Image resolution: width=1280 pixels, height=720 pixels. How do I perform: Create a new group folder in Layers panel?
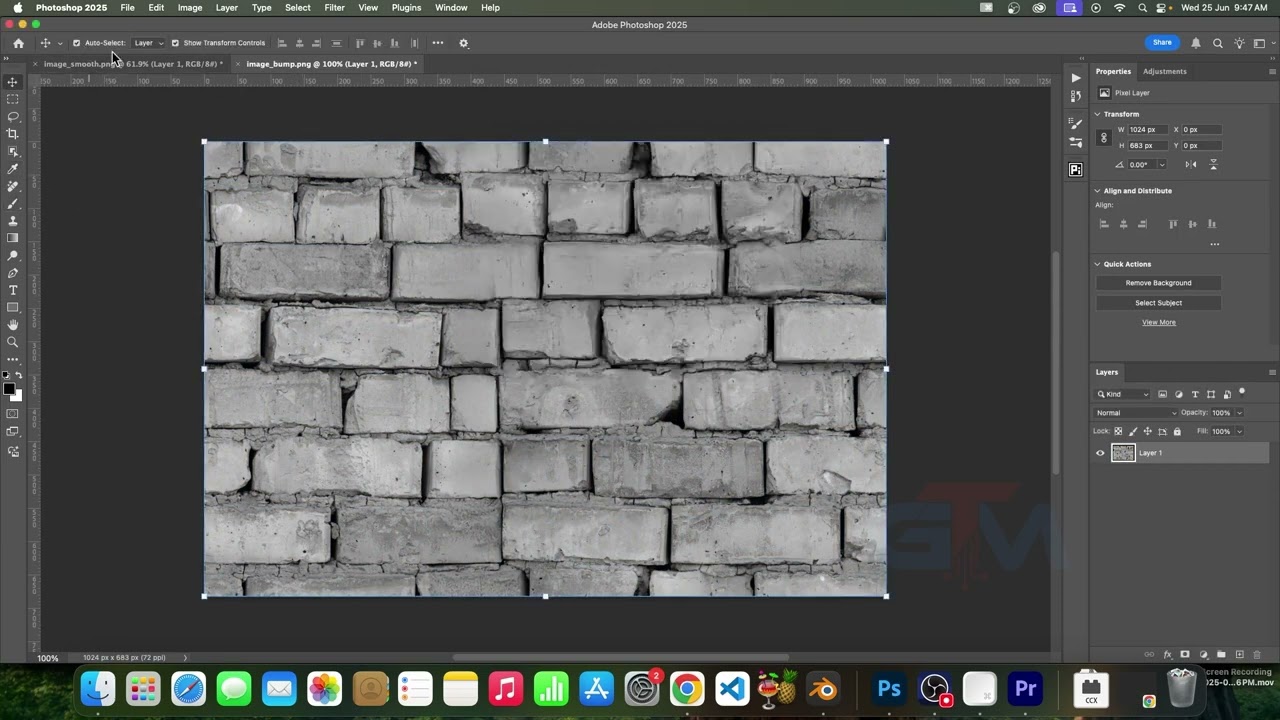click(x=1222, y=655)
